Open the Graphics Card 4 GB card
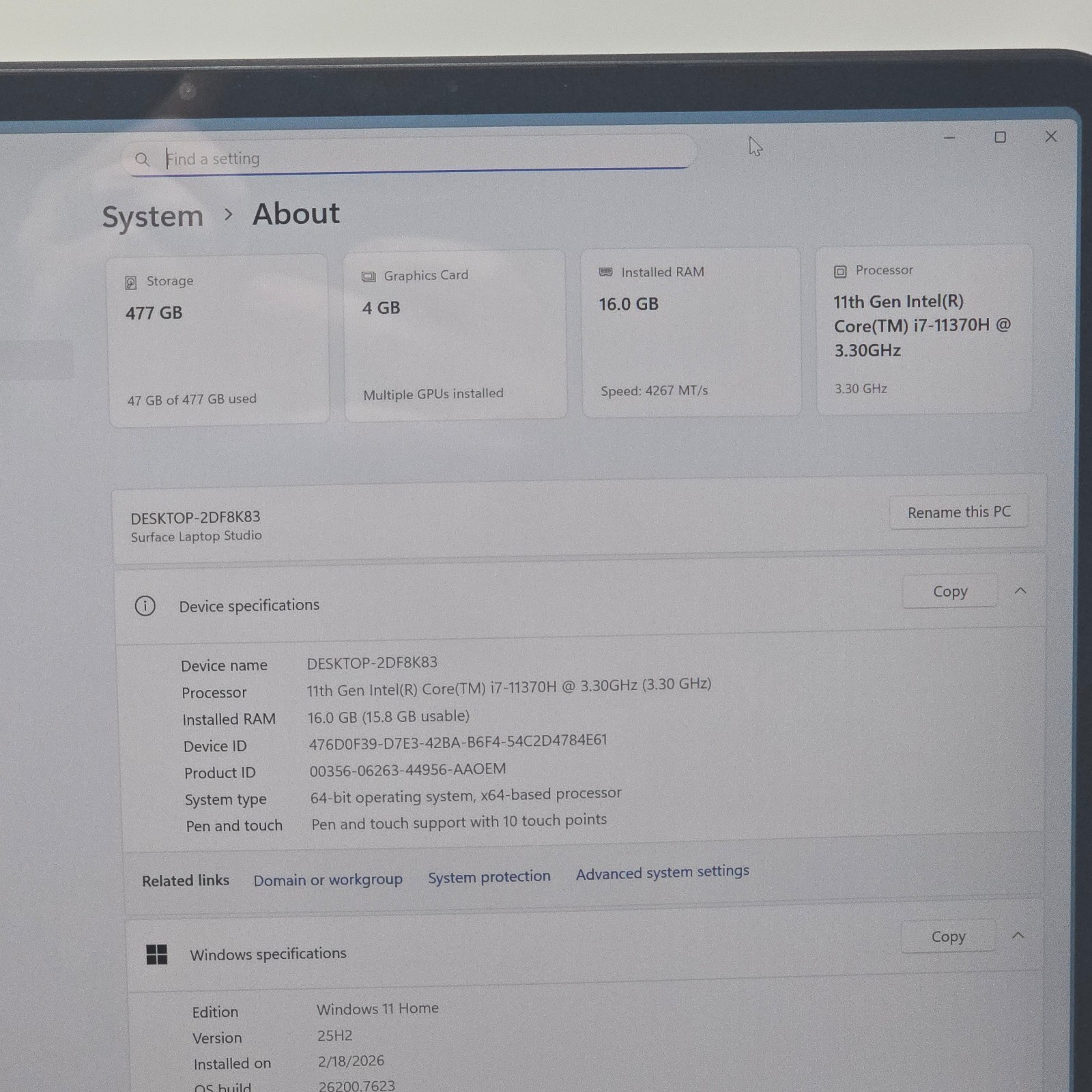Viewport: 1092px width, 1092px height. pos(455,335)
